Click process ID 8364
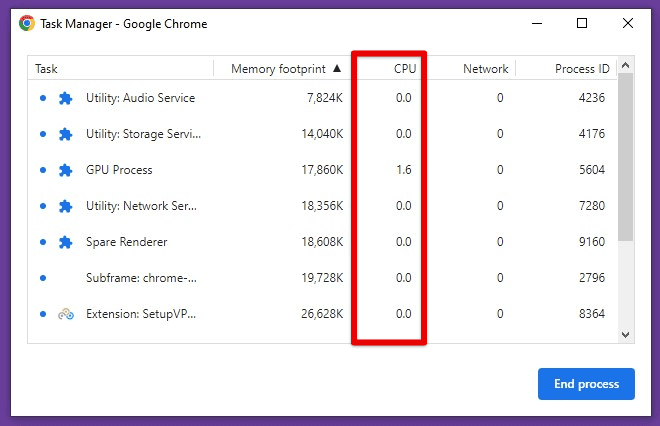 pos(592,314)
